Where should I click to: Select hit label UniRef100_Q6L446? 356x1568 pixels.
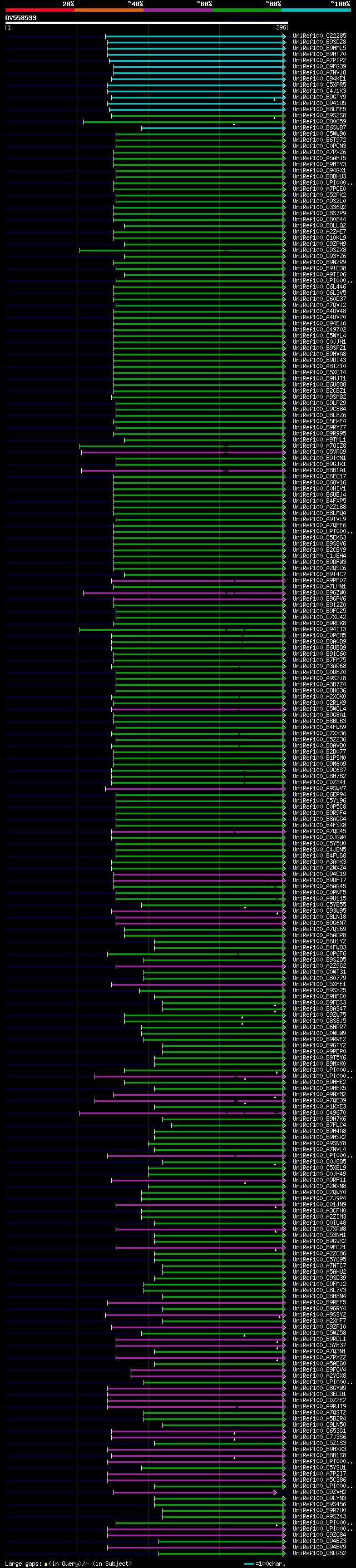click(319, 286)
